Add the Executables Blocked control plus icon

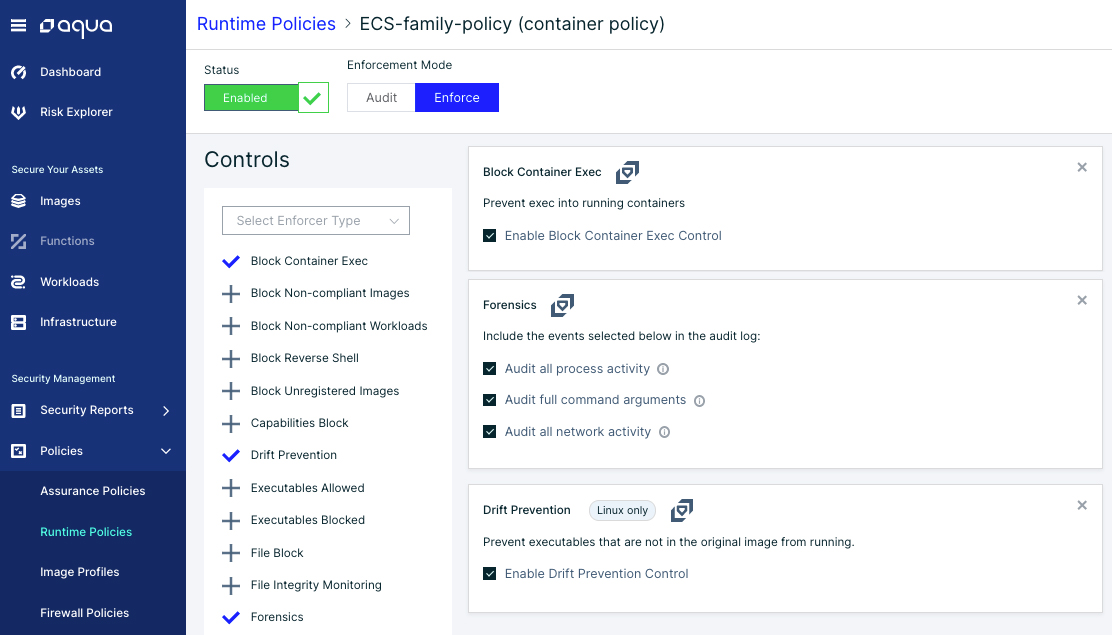pos(230,521)
